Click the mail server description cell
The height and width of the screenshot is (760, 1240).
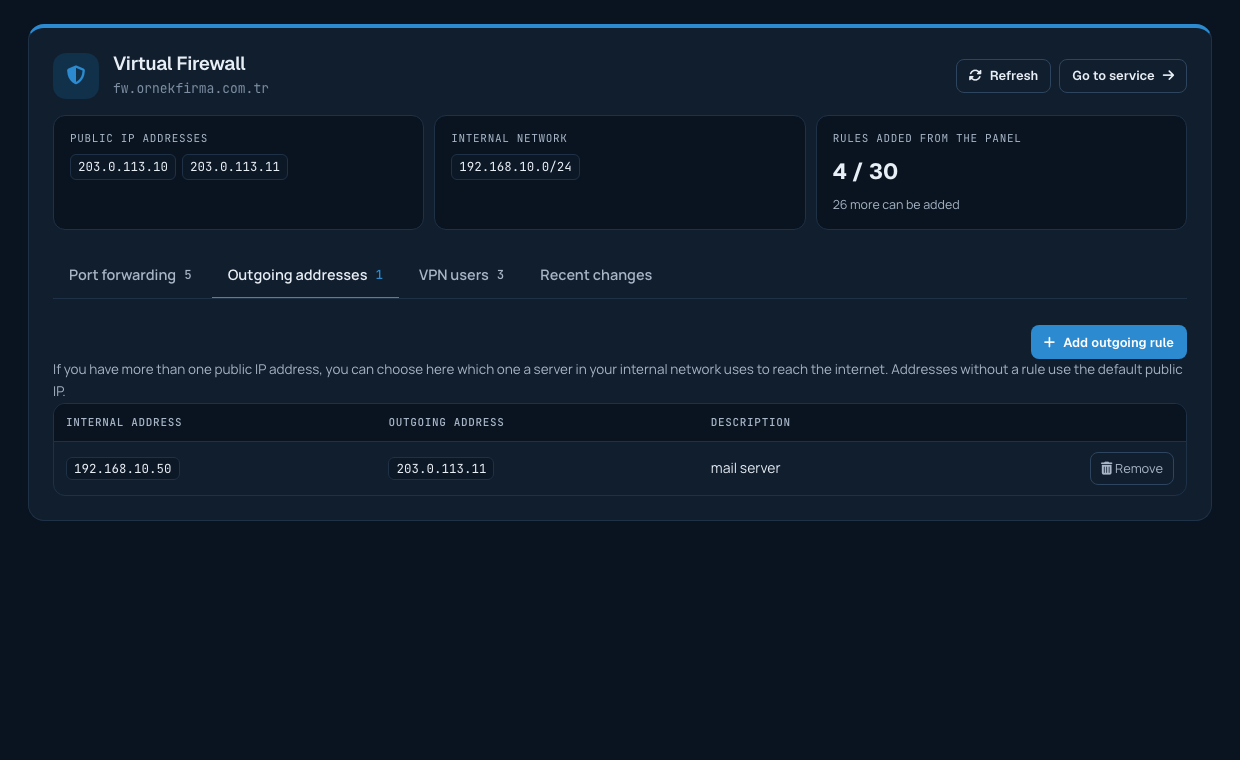pyautogui.click(x=745, y=468)
